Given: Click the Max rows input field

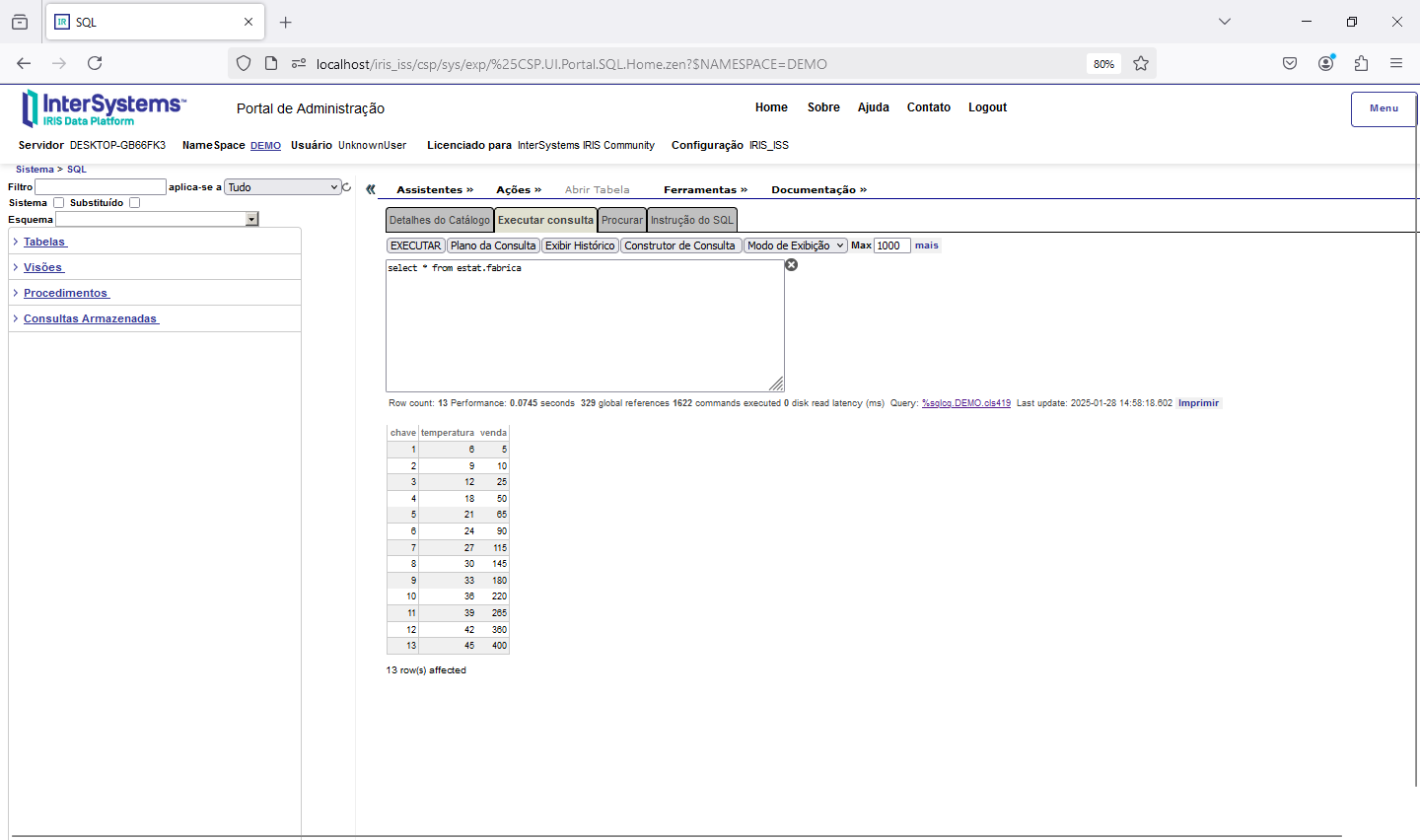Looking at the screenshot, I should 890,245.
